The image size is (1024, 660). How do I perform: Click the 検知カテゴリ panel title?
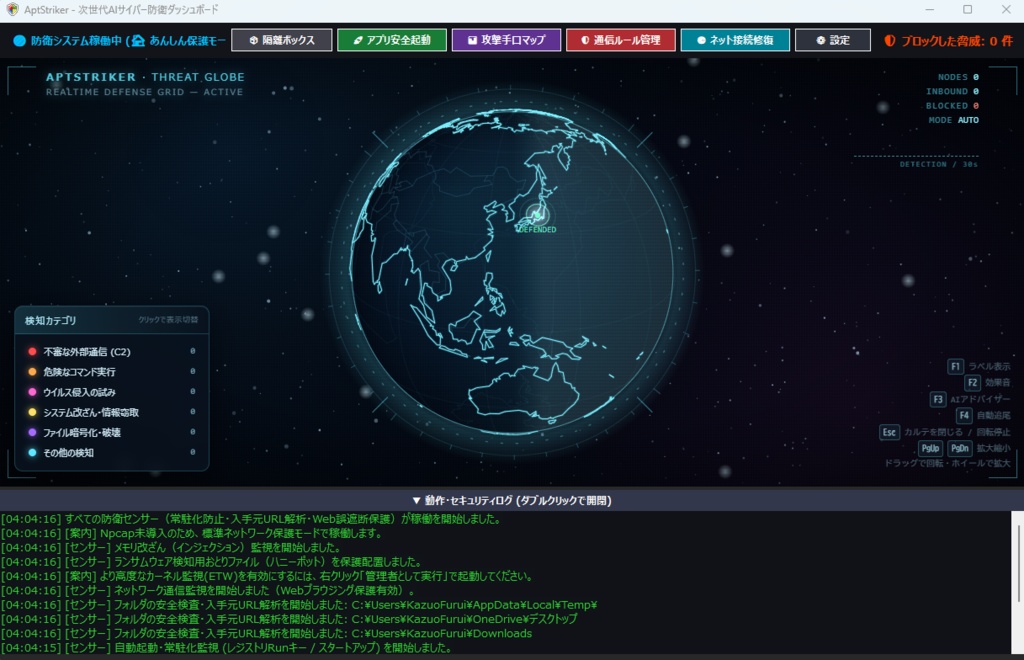pos(50,321)
